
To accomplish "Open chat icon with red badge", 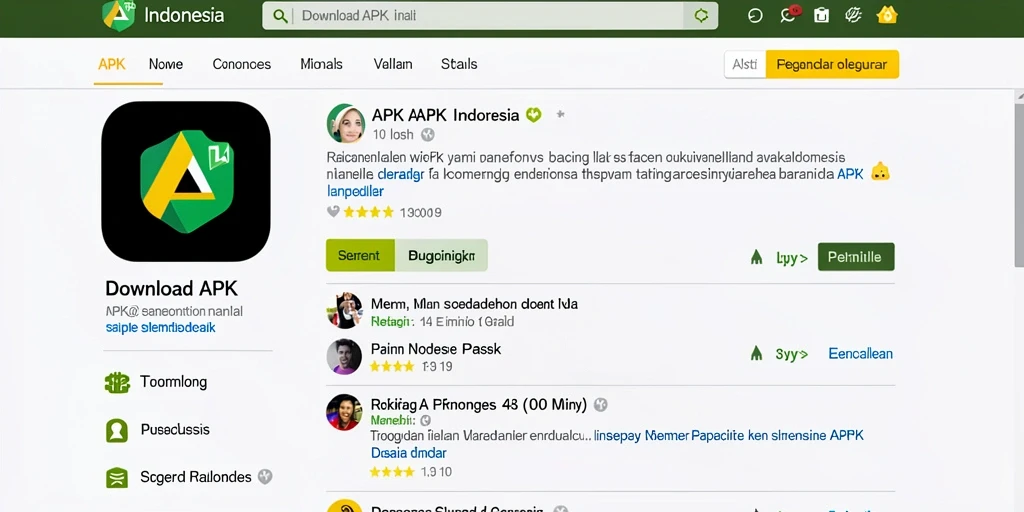I will 789,14.
